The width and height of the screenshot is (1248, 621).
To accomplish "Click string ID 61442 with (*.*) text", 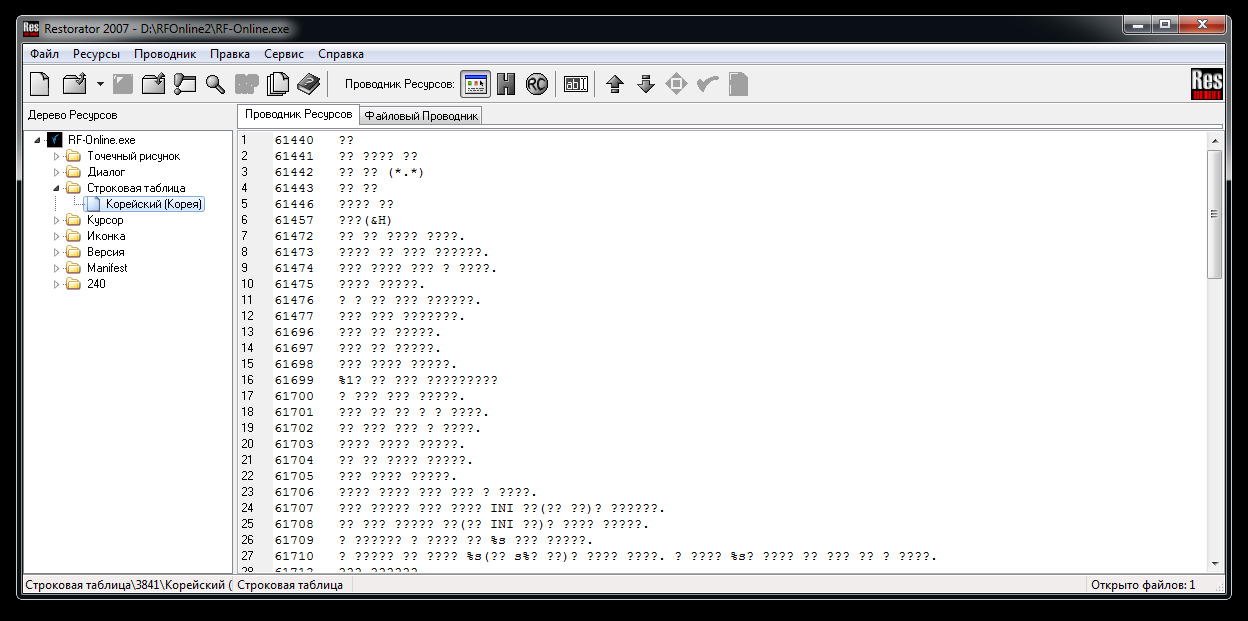I will 294,172.
